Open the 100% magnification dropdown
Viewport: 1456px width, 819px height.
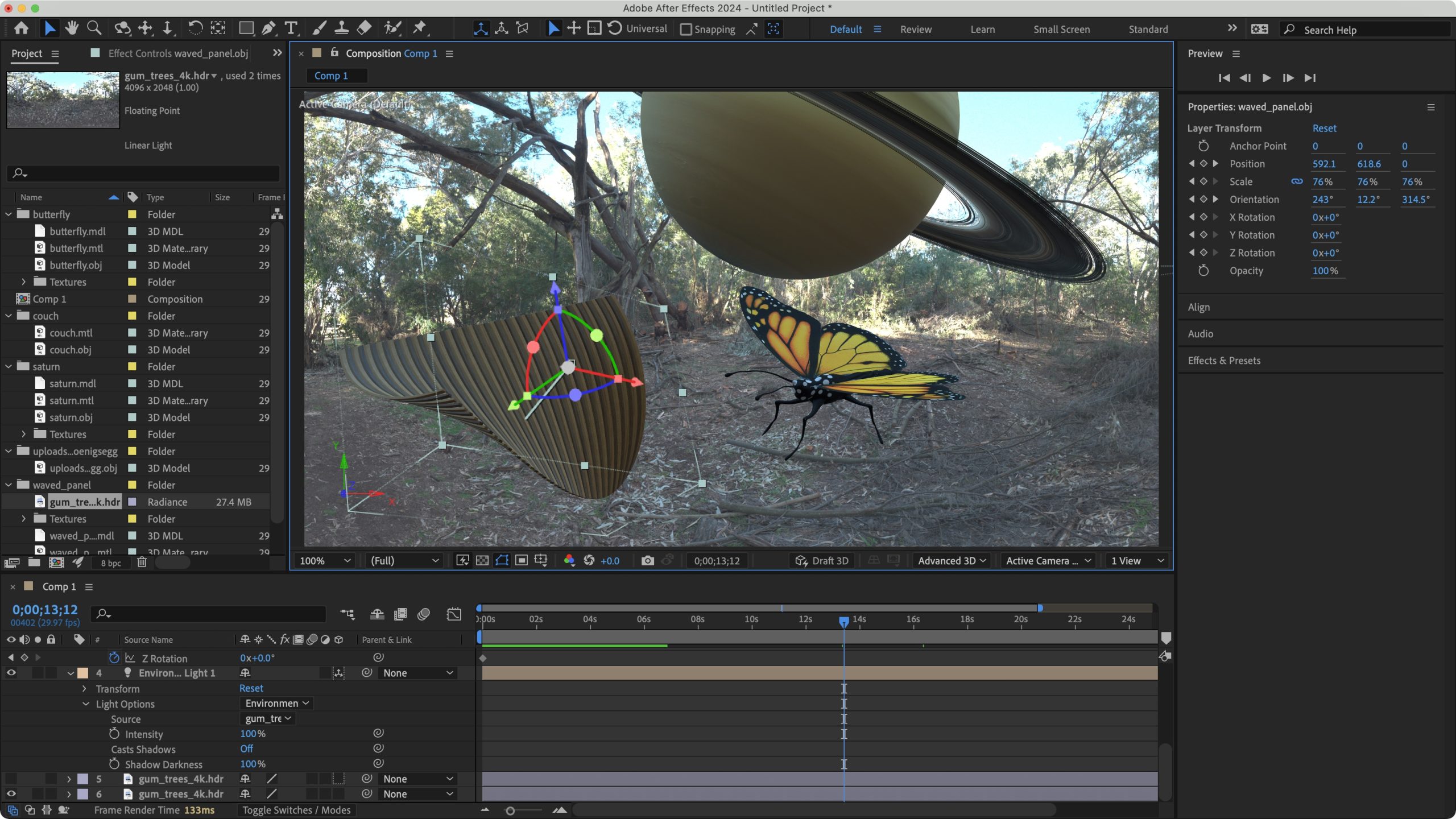[325, 561]
